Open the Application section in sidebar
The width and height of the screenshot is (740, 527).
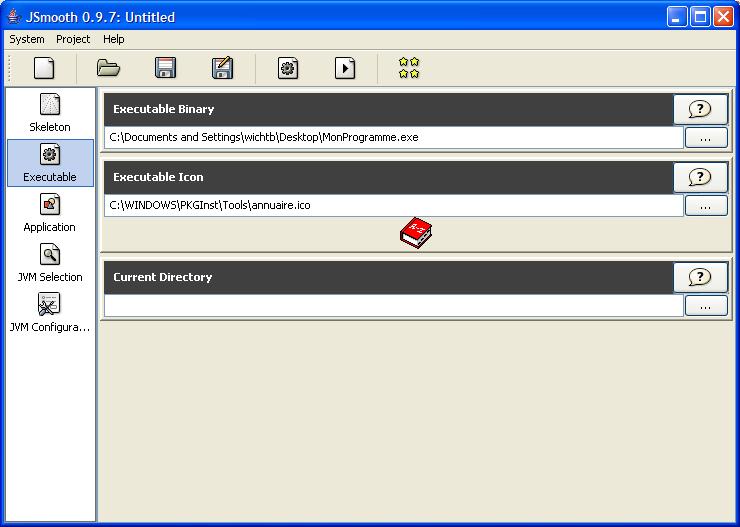[x=50, y=213]
